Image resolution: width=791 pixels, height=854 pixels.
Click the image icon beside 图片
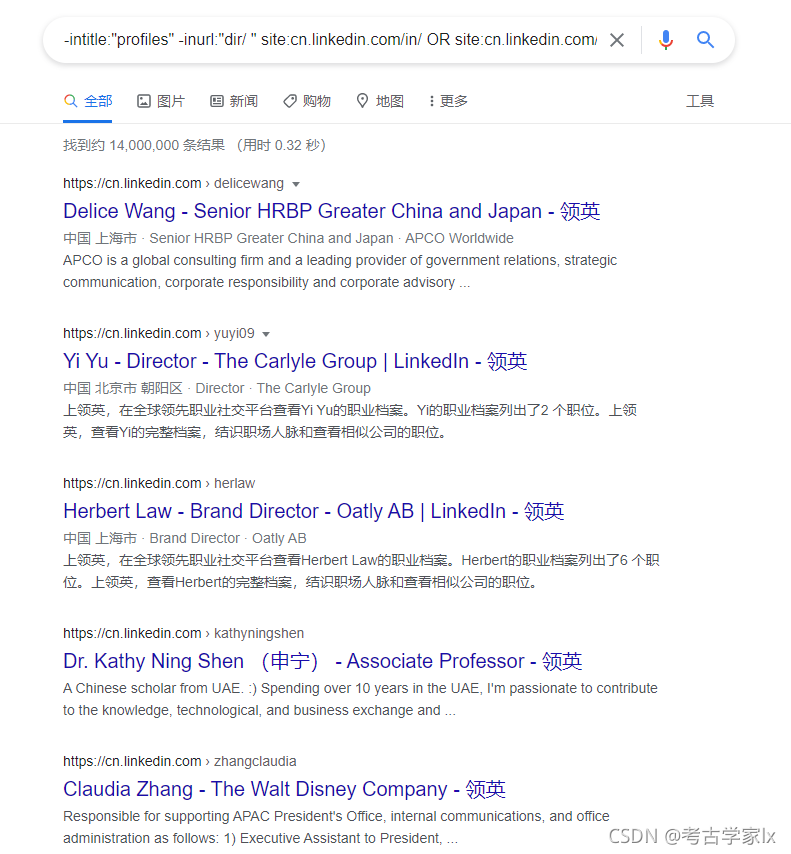click(x=144, y=101)
